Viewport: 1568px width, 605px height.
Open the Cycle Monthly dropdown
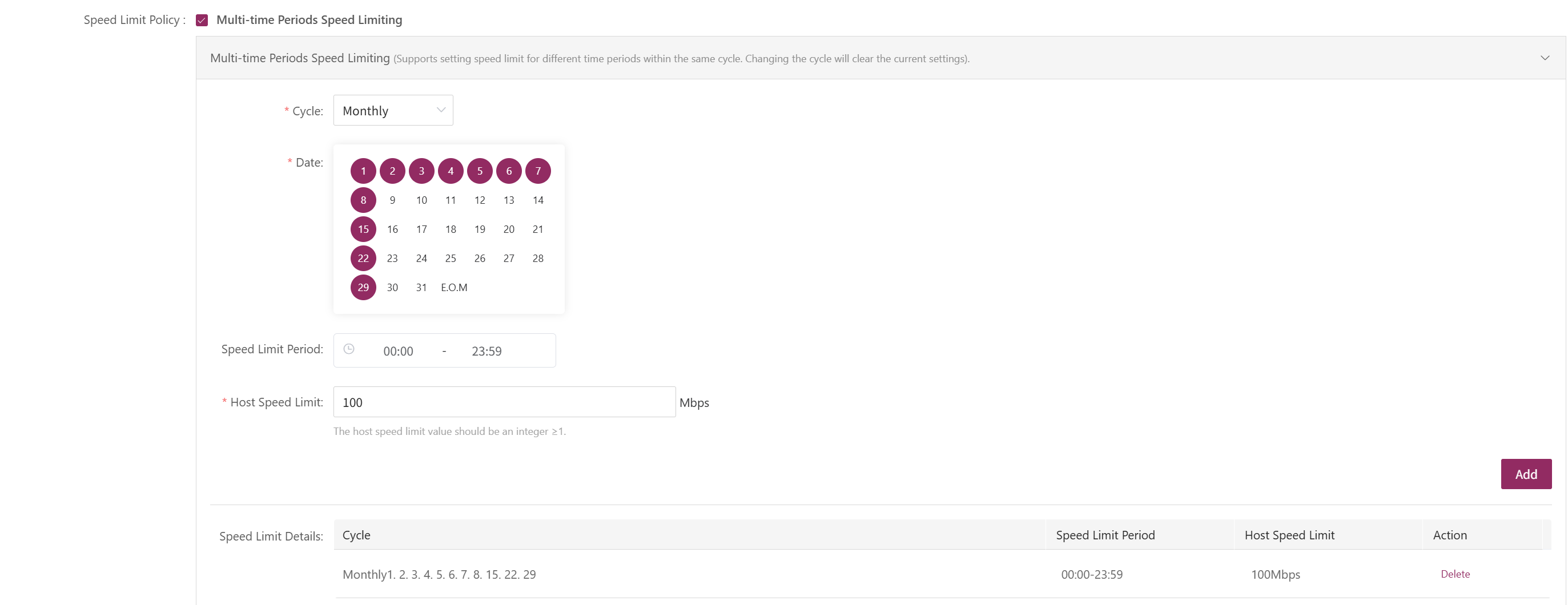393,111
